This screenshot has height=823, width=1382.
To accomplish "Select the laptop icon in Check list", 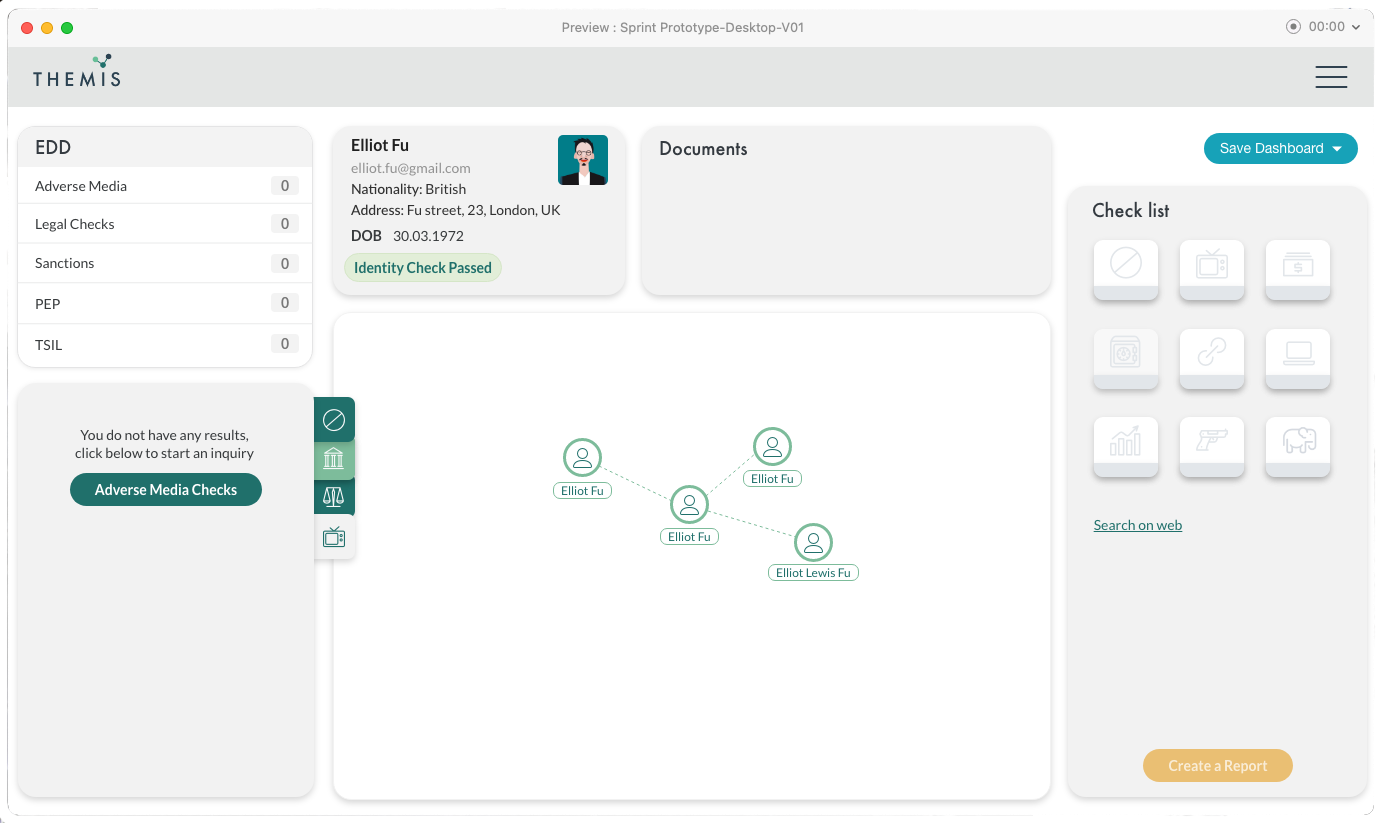I will (1298, 354).
